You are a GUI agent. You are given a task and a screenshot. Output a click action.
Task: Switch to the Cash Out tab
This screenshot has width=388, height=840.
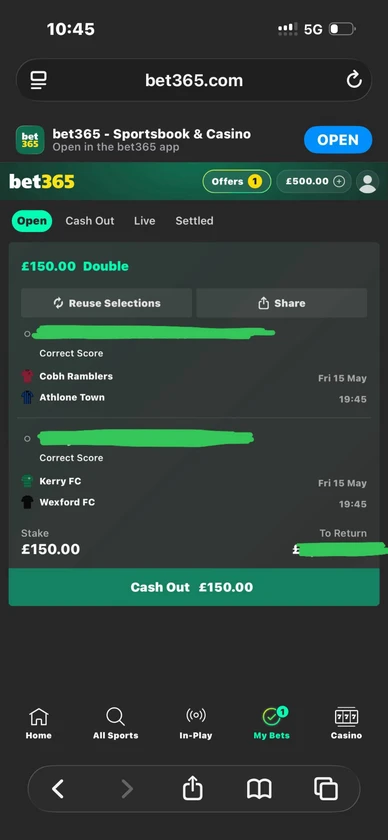pyautogui.click(x=89, y=221)
